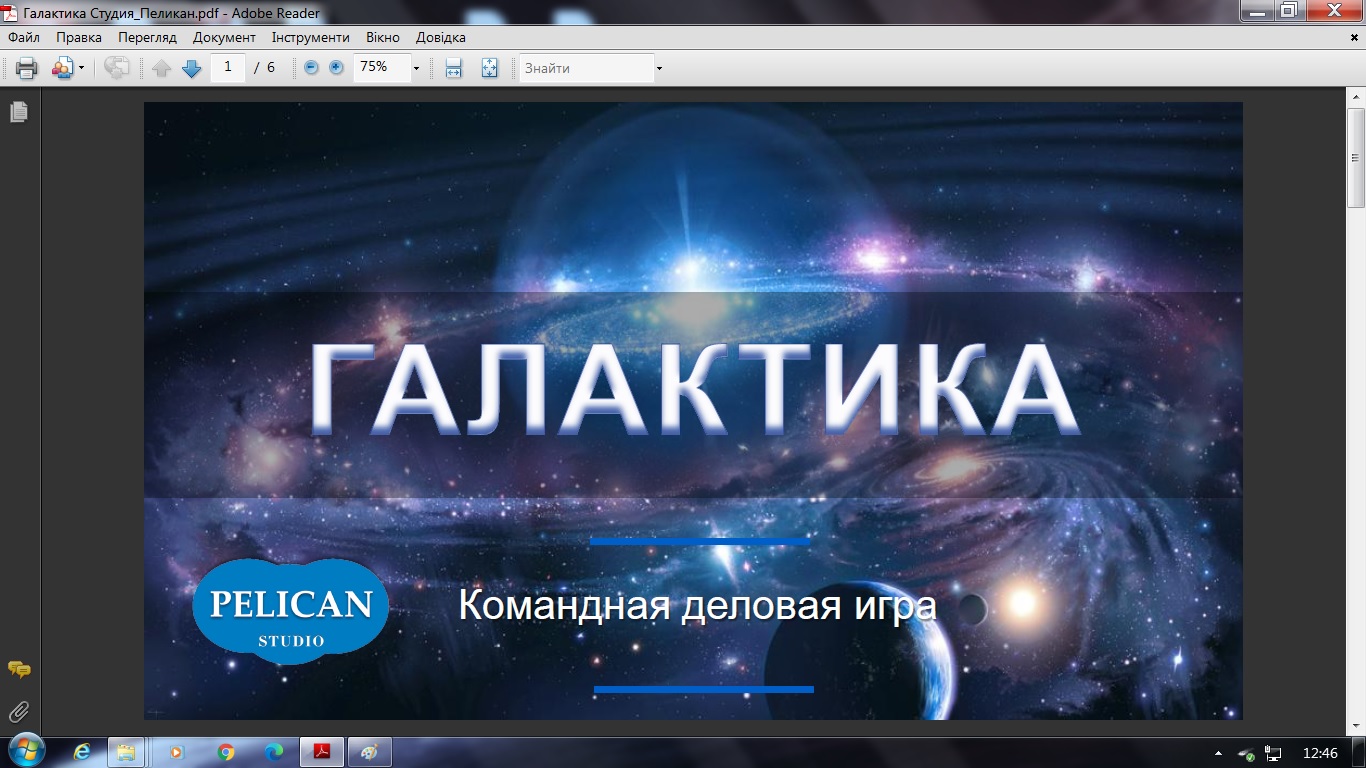Click the ГАЛАКТИКА title on the page
Screen dimensions: 1366x768
tap(694, 390)
